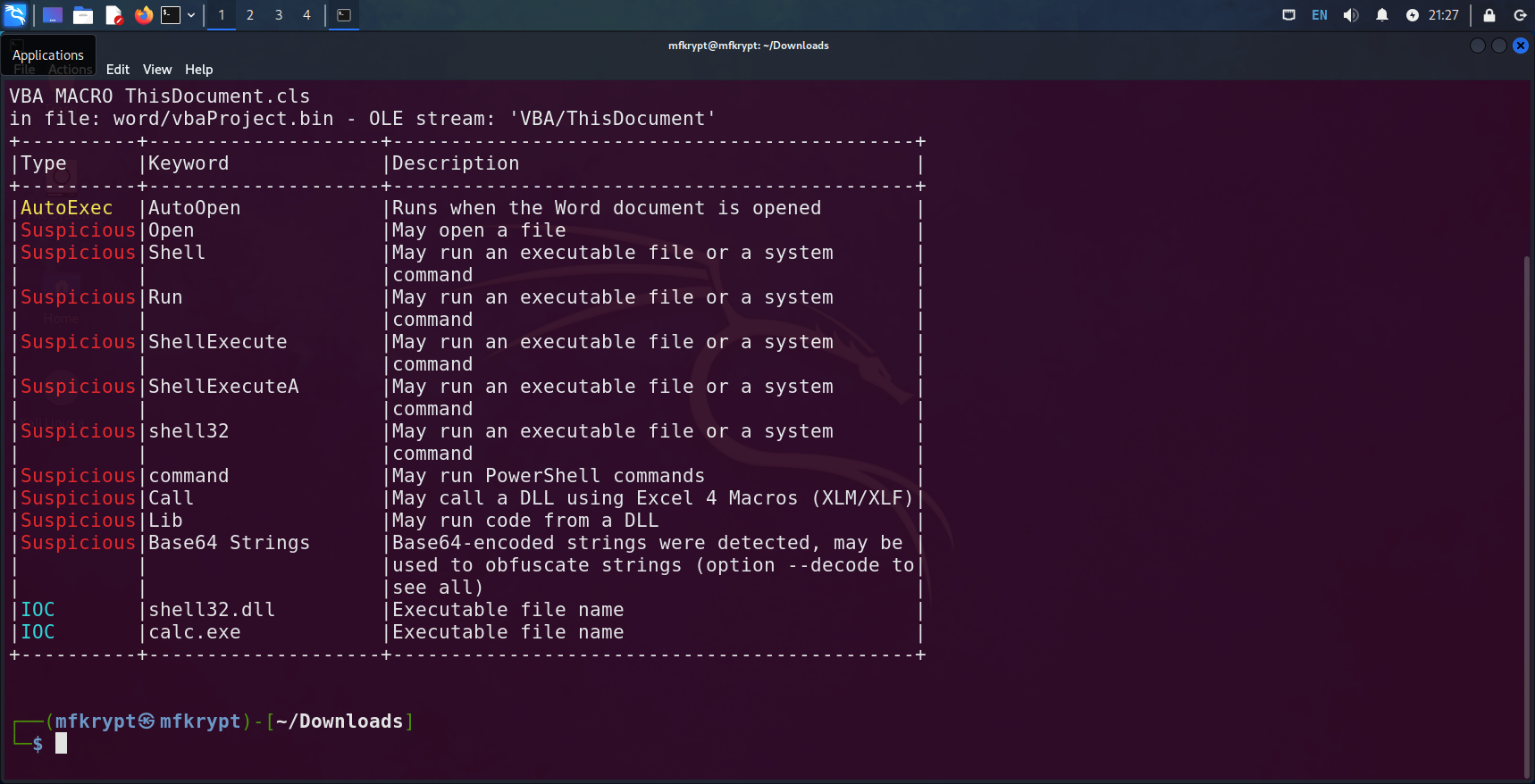
Task: Switch to workspace 2
Action: tap(250, 15)
